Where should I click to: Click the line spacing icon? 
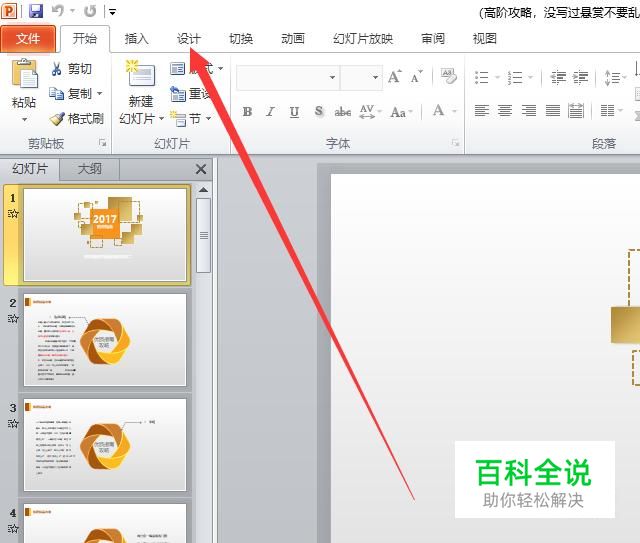(612, 77)
